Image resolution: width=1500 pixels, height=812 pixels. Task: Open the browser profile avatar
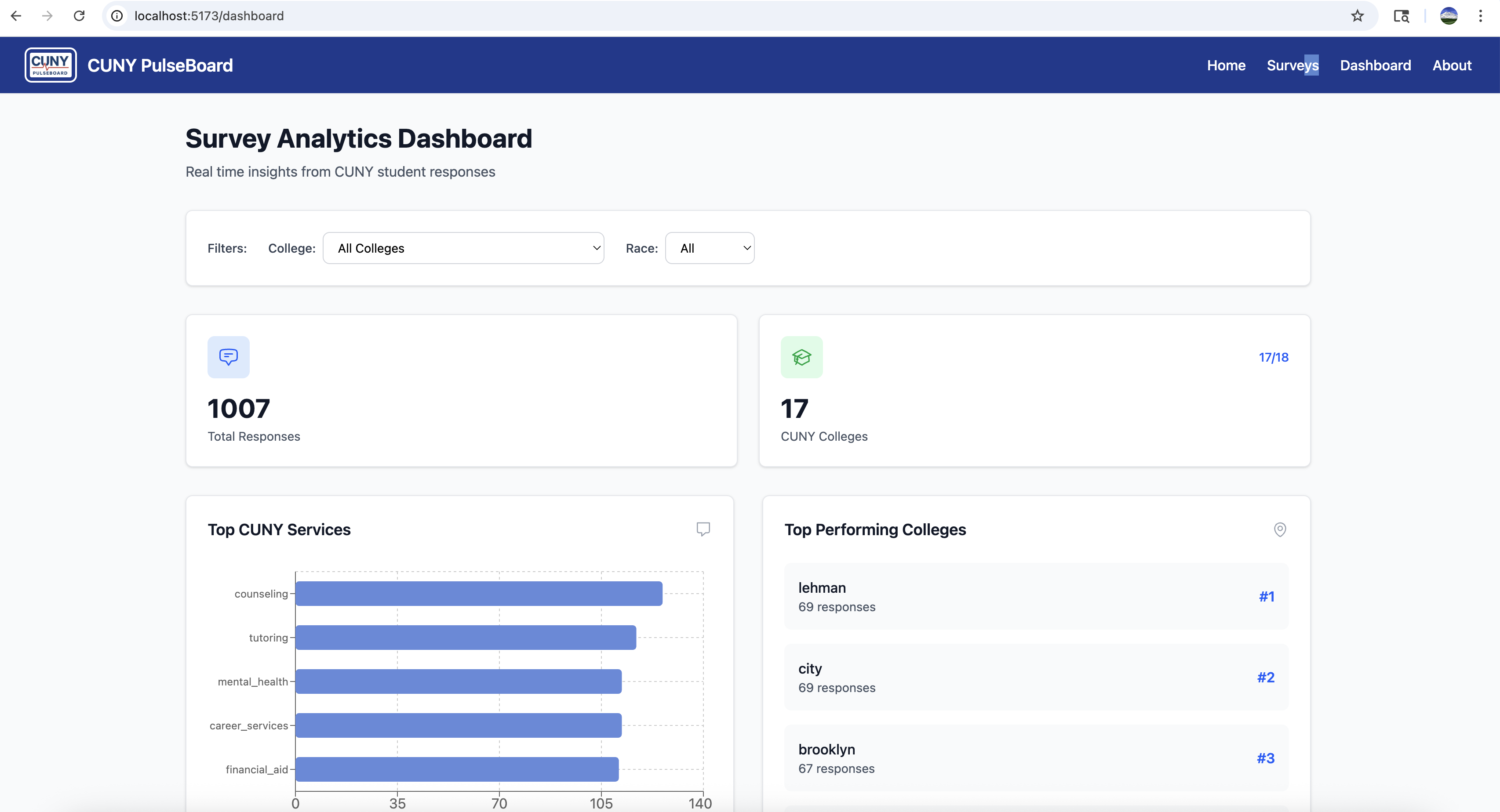click(x=1448, y=16)
